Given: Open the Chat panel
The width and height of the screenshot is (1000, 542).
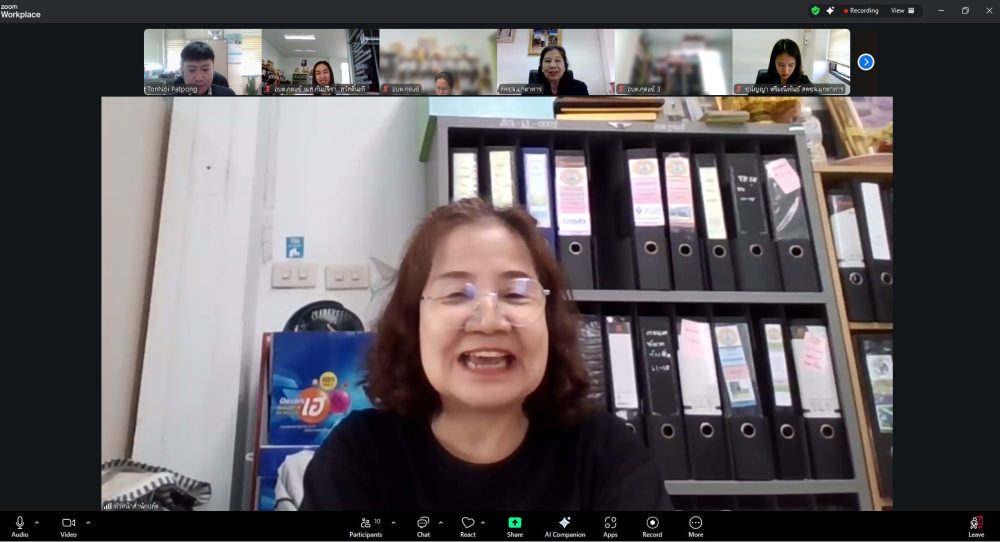Looking at the screenshot, I should pos(423,524).
